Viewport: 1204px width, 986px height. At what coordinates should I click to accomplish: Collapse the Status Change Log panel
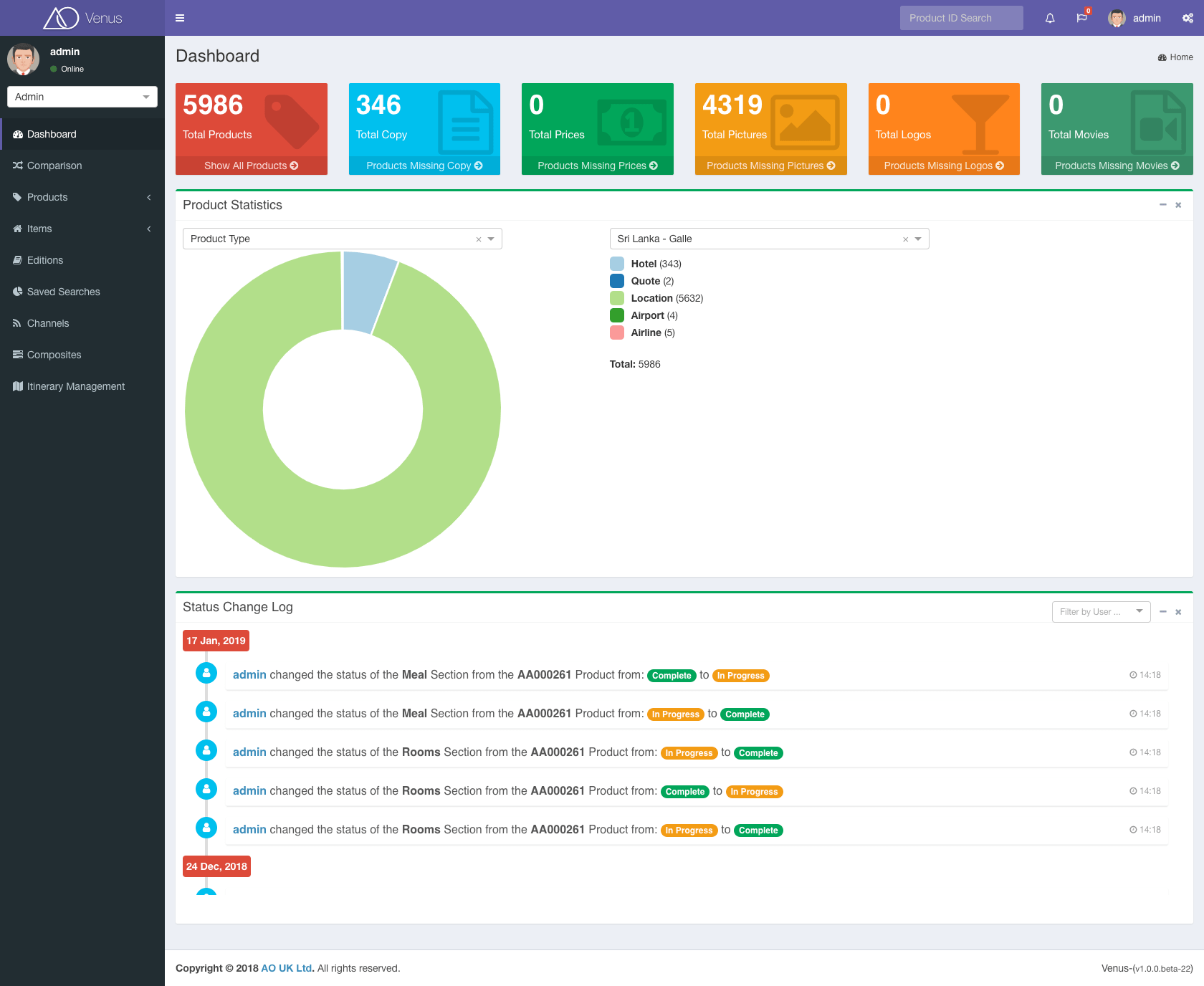tap(1163, 611)
